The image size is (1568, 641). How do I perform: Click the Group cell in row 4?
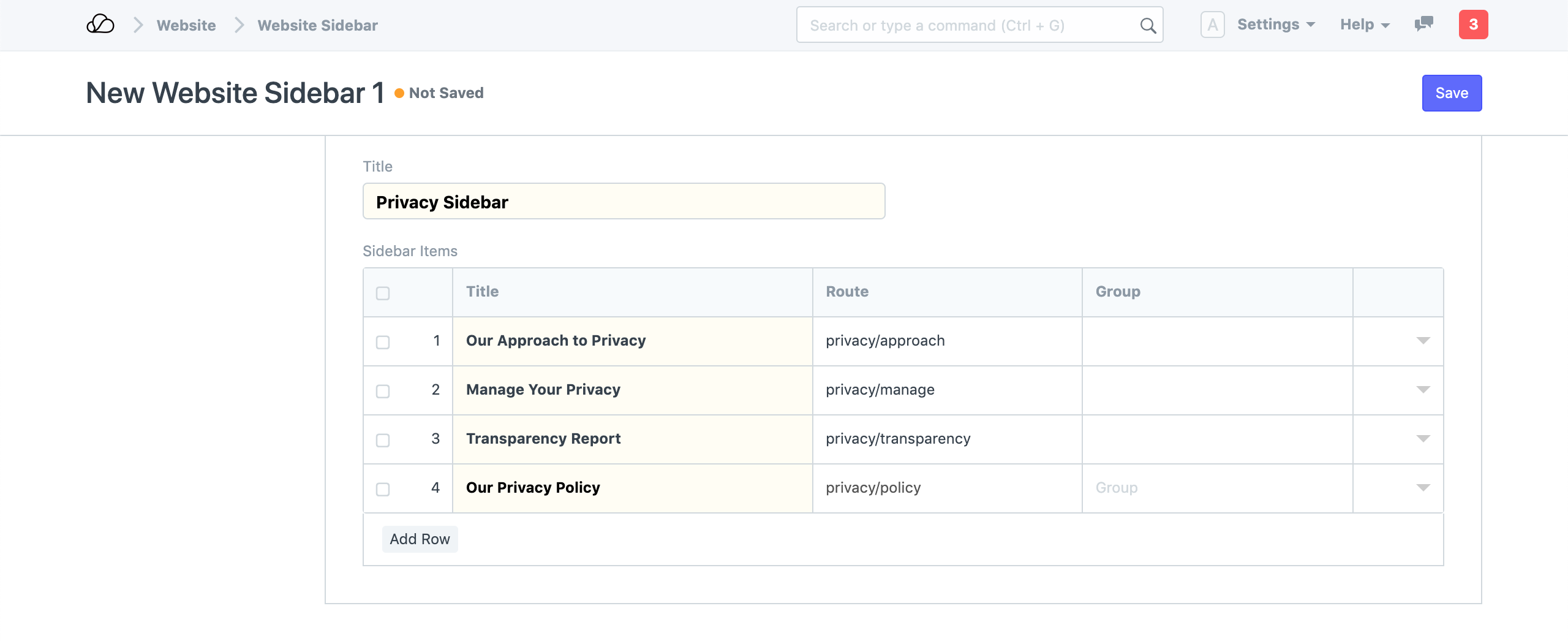(x=1216, y=488)
